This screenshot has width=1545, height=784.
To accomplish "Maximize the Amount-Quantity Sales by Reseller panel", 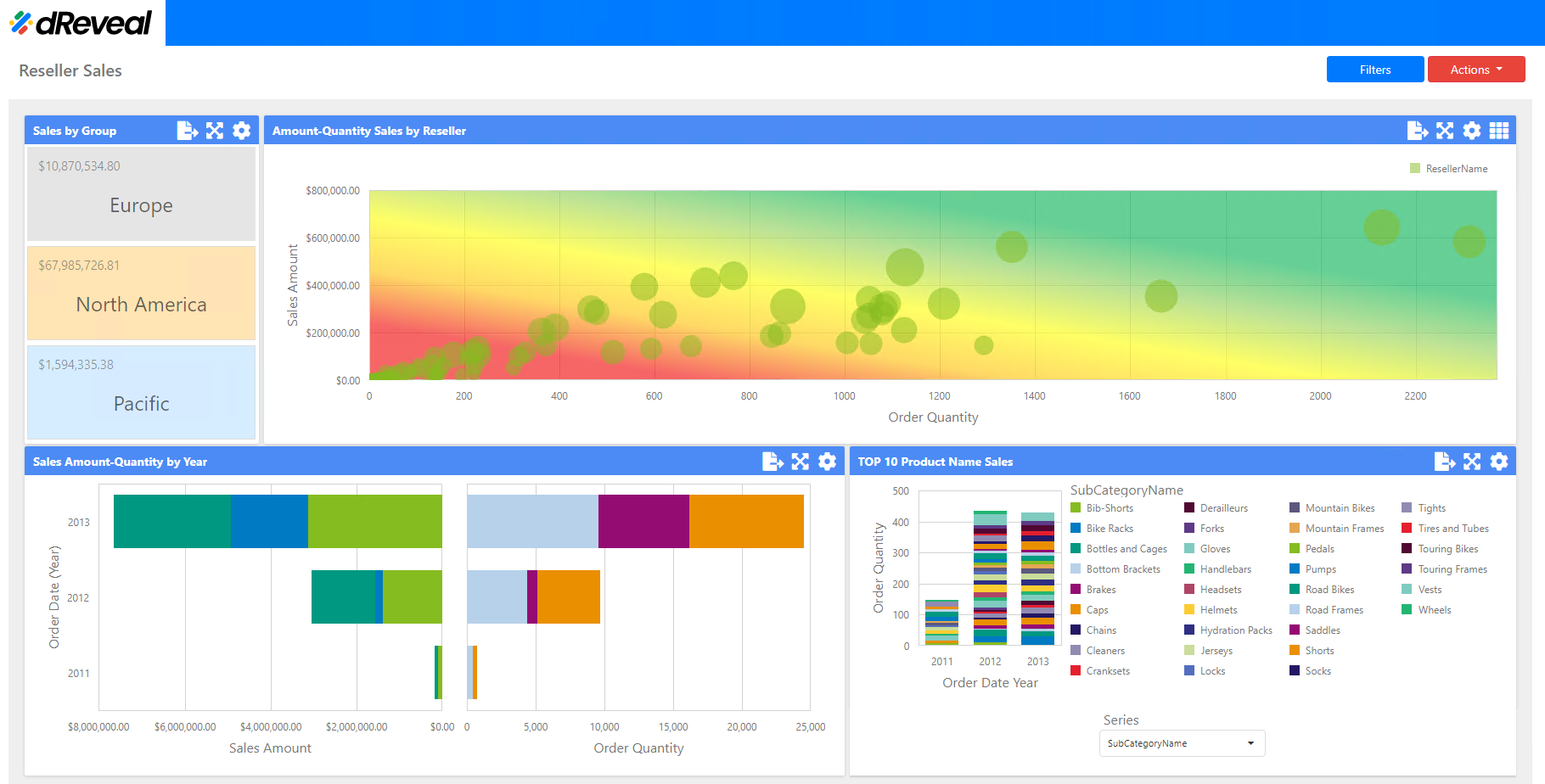I will click(x=1446, y=130).
